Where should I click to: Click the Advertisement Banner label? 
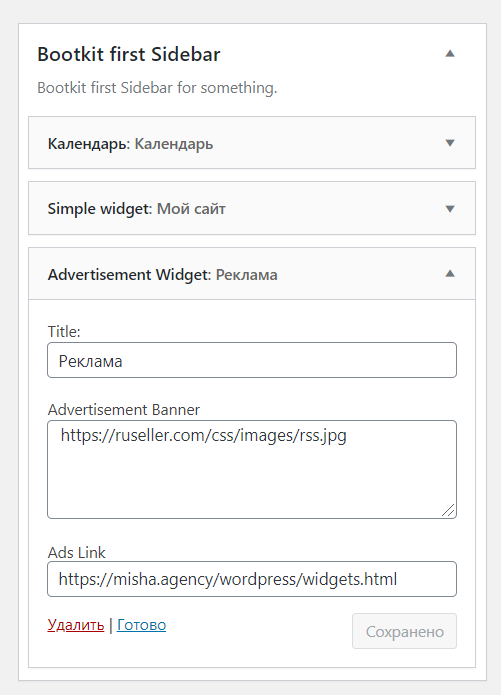point(124,410)
